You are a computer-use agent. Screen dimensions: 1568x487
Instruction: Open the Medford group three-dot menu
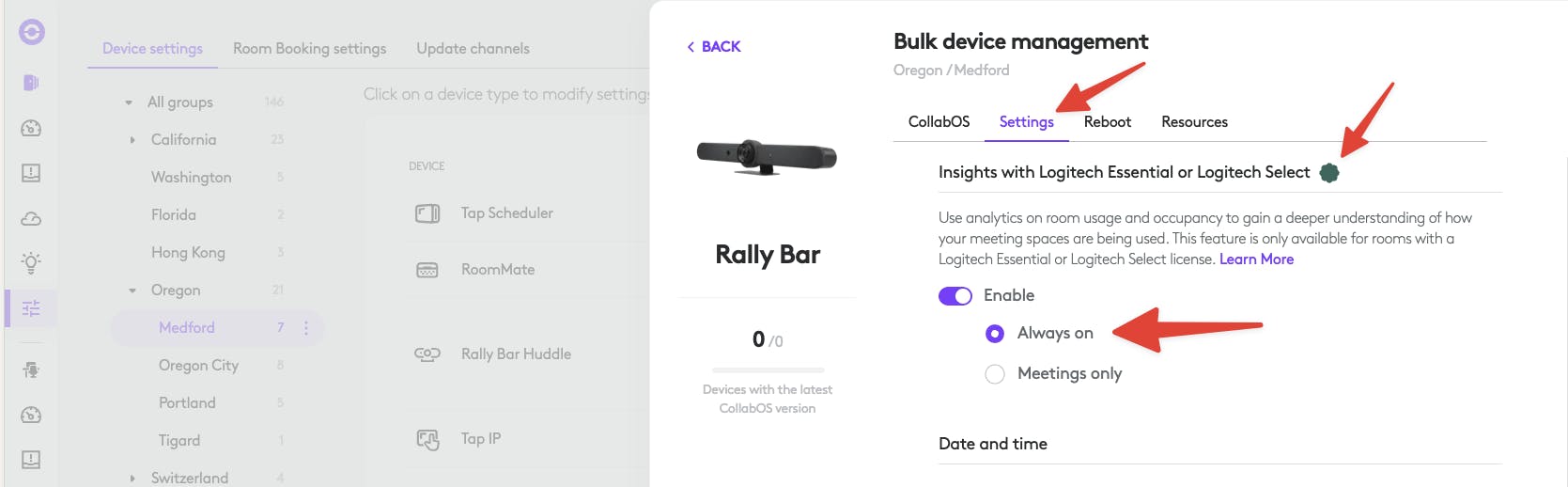[x=306, y=328]
